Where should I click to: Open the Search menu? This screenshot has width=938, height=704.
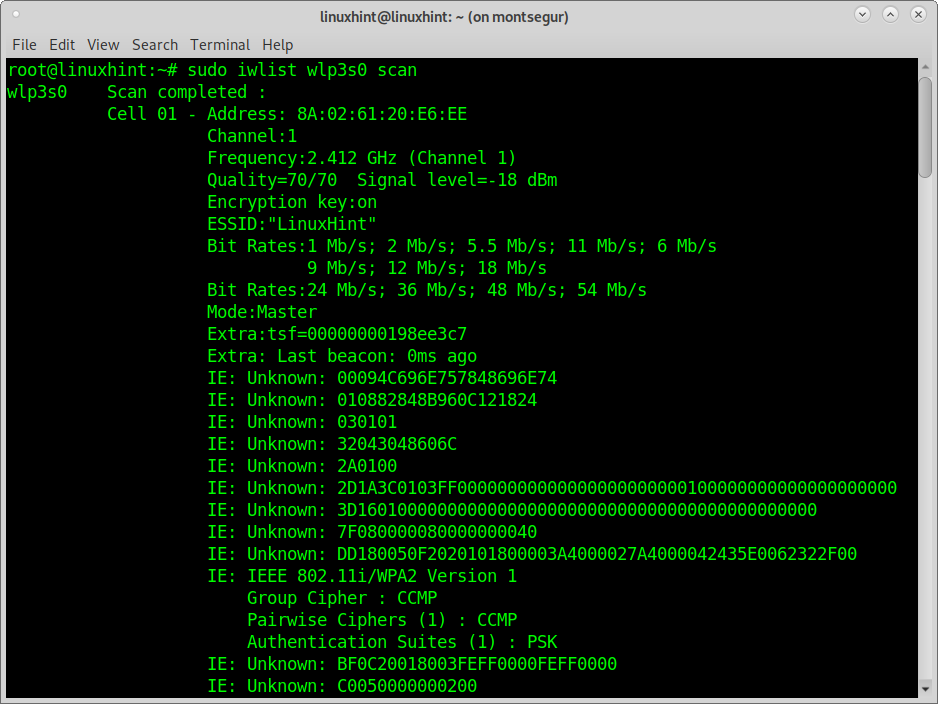click(x=155, y=45)
